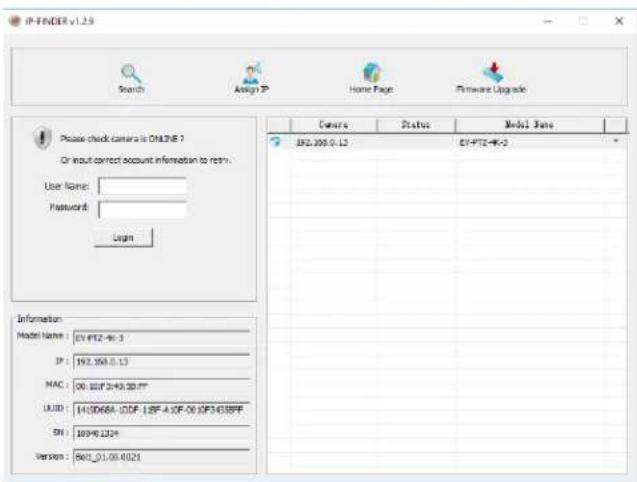This screenshot has width=637, height=482.
Task: Click the IP-Finder app icon in title bar
Action: click(15, 21)
